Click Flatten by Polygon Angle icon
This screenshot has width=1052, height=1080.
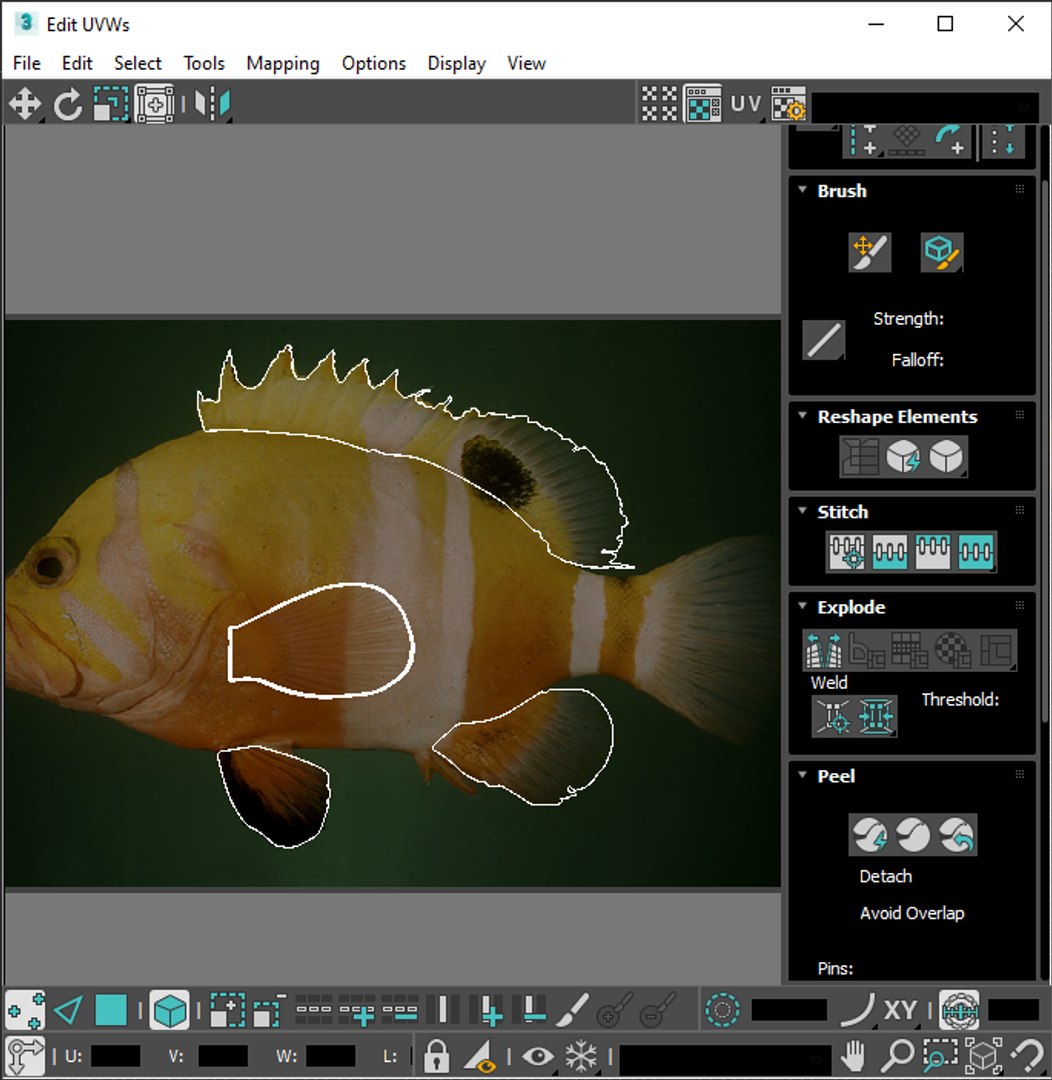click(867, 650)
